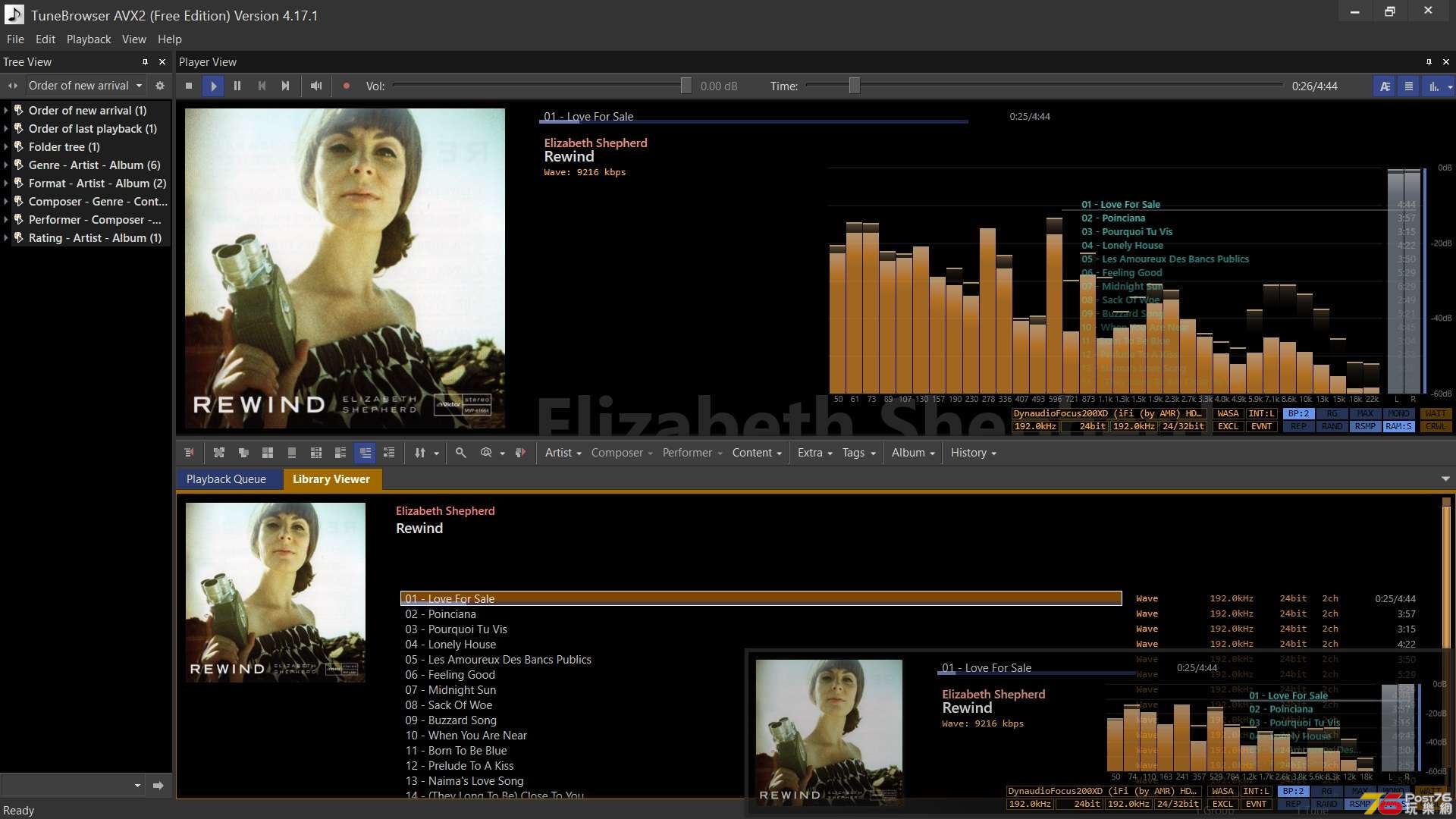The height and width of the screenshot is (819, 1456).
Task: Click the Time seek slider handle
Action: [855, 86]
